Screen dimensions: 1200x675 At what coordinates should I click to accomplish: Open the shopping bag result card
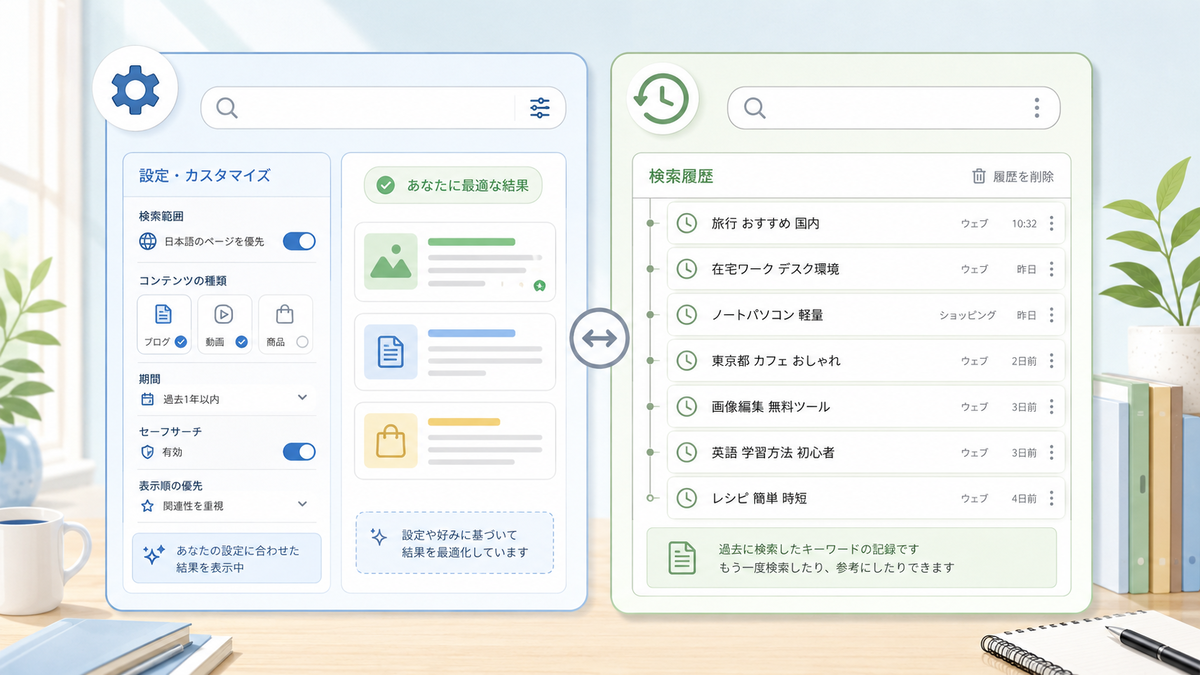click(455, 441)
